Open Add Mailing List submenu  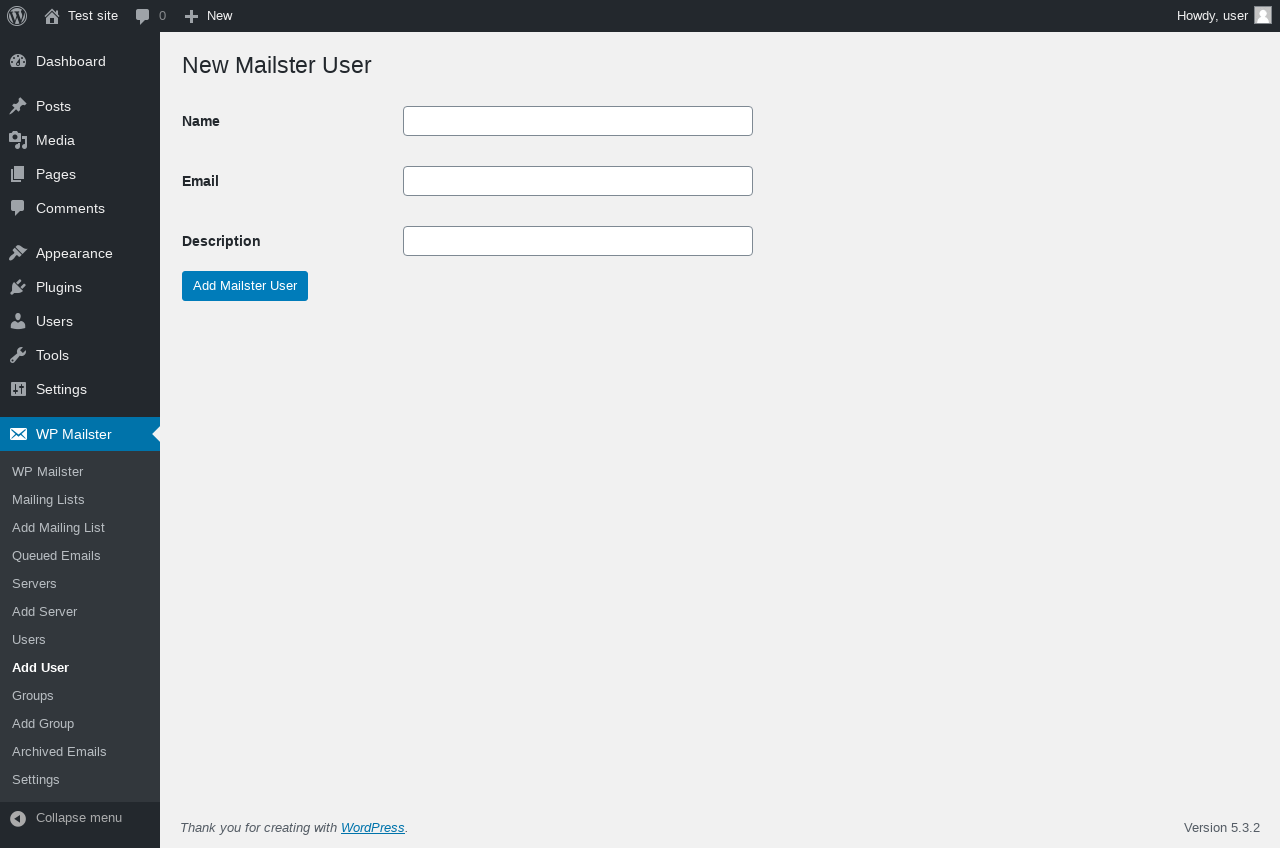pyautogui.click(x=58, y=527)
